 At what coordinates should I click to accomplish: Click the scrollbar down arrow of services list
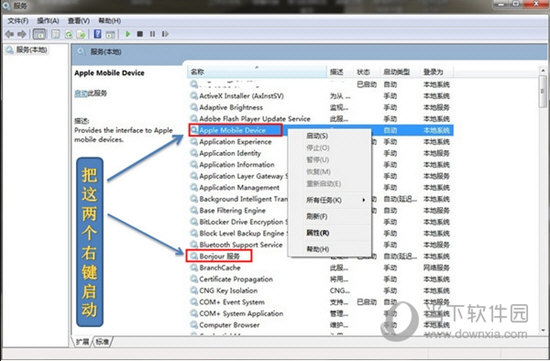543,330
